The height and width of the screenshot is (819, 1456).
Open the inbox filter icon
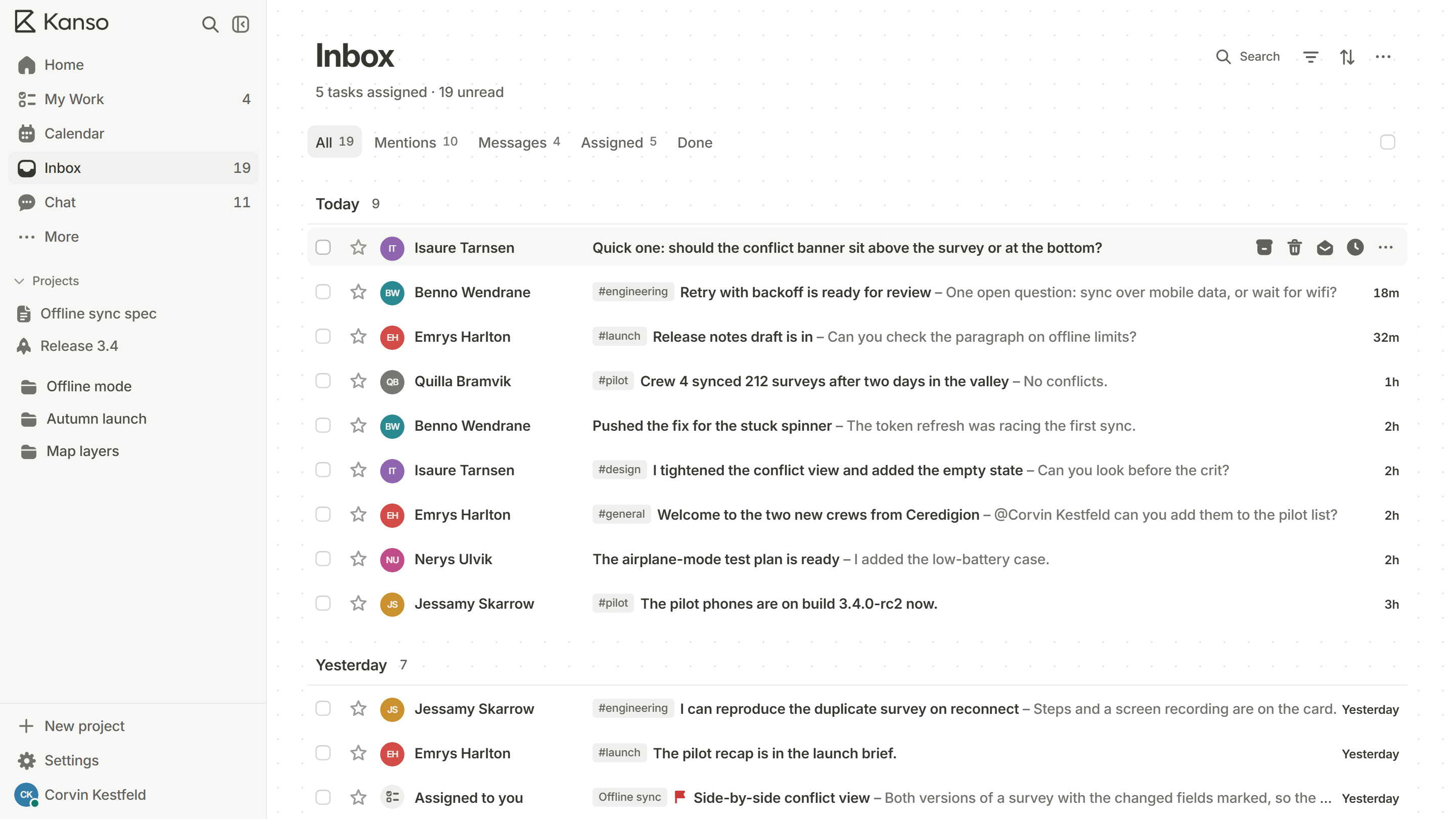click(x=1311, y=57)
